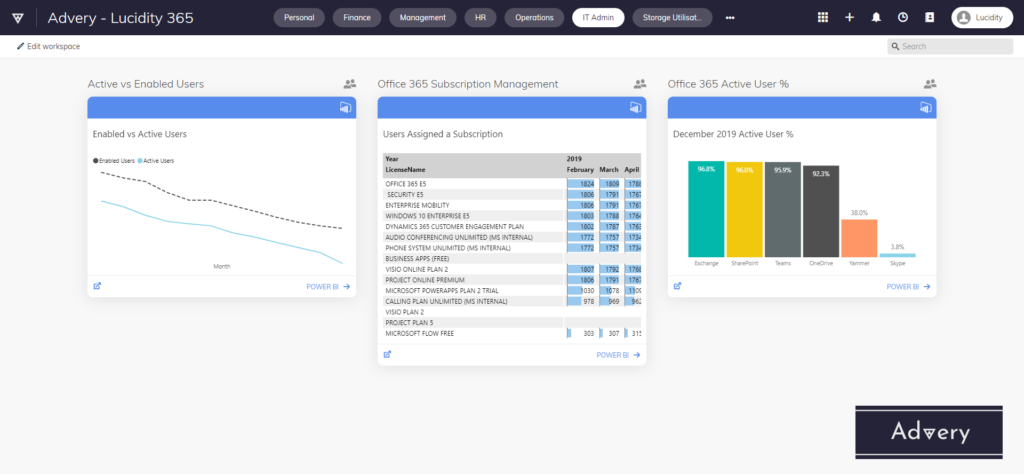
Task: Click the OFFICE 365 E5 row label
Action: point(406,183)
